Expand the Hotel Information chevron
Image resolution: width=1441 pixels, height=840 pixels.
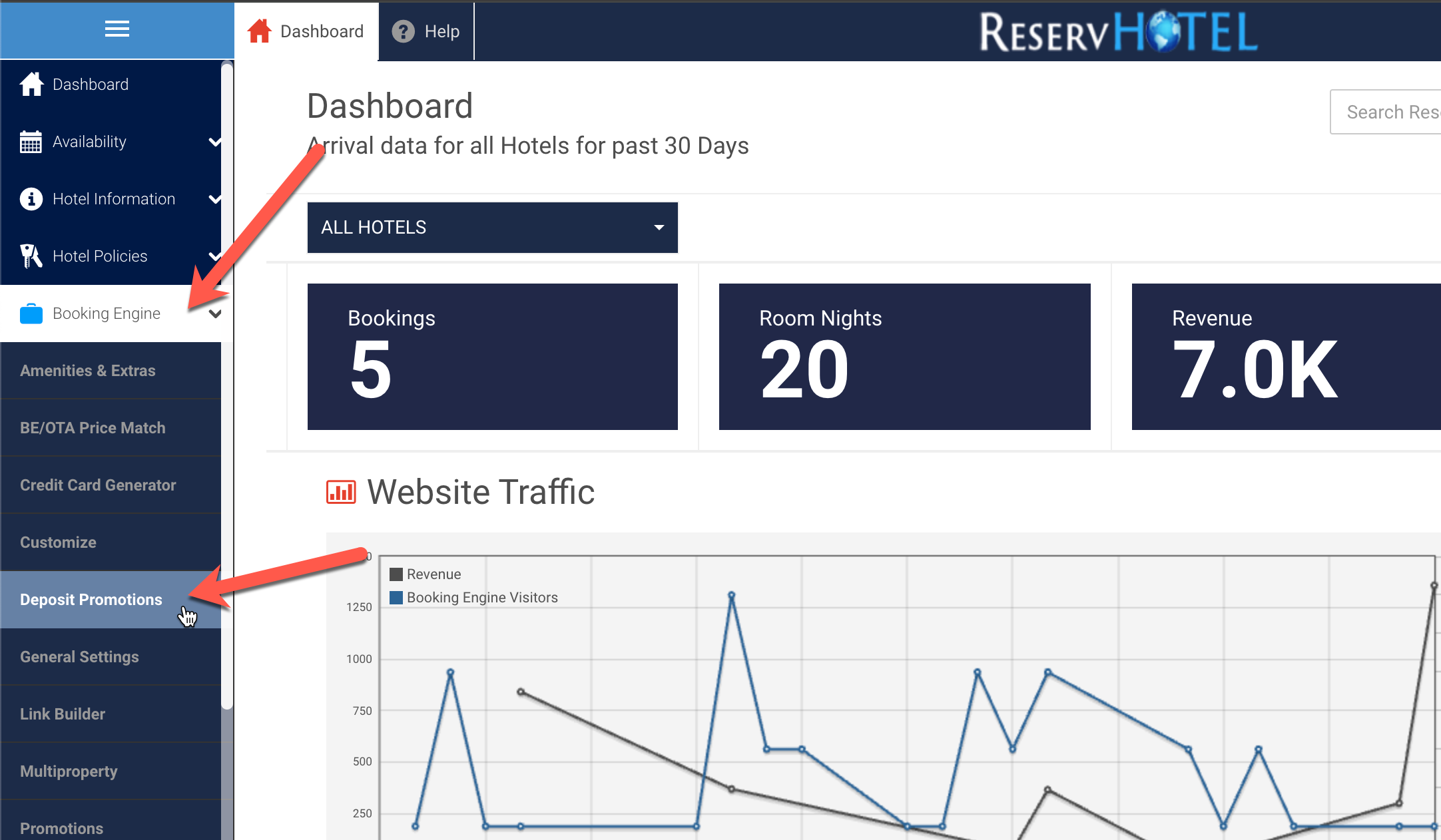pyautogui.click(x=214, y=199)
